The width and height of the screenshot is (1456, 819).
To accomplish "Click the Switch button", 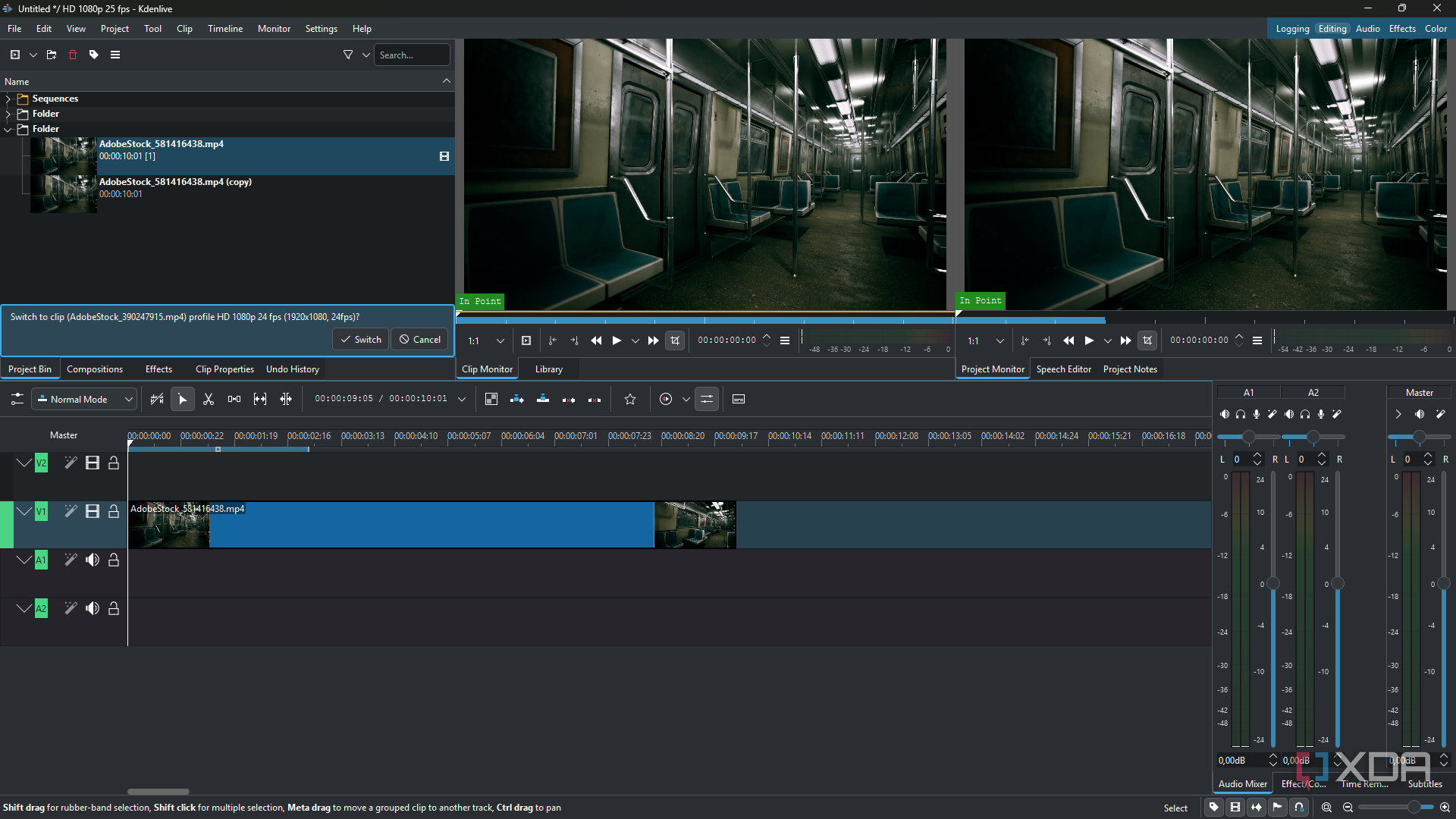I will click(x=361, y=340).
